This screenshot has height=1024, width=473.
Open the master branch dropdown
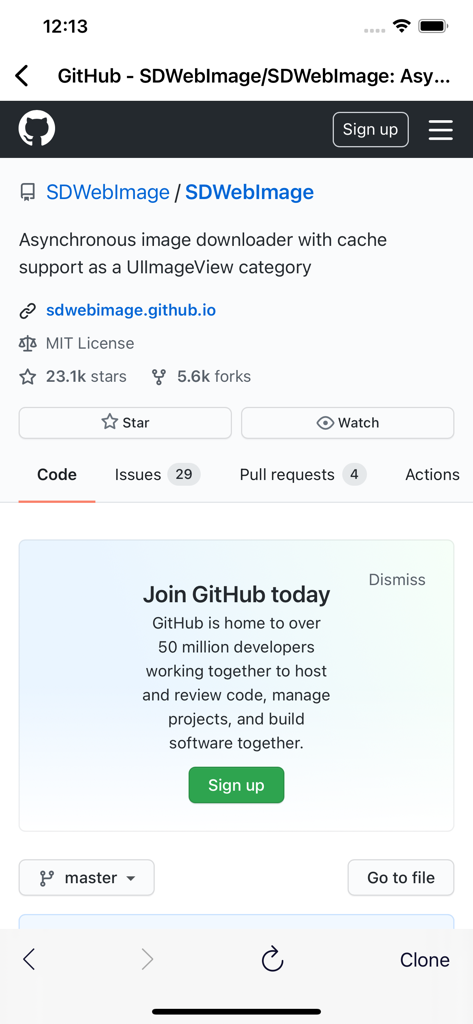pos(87,878)
